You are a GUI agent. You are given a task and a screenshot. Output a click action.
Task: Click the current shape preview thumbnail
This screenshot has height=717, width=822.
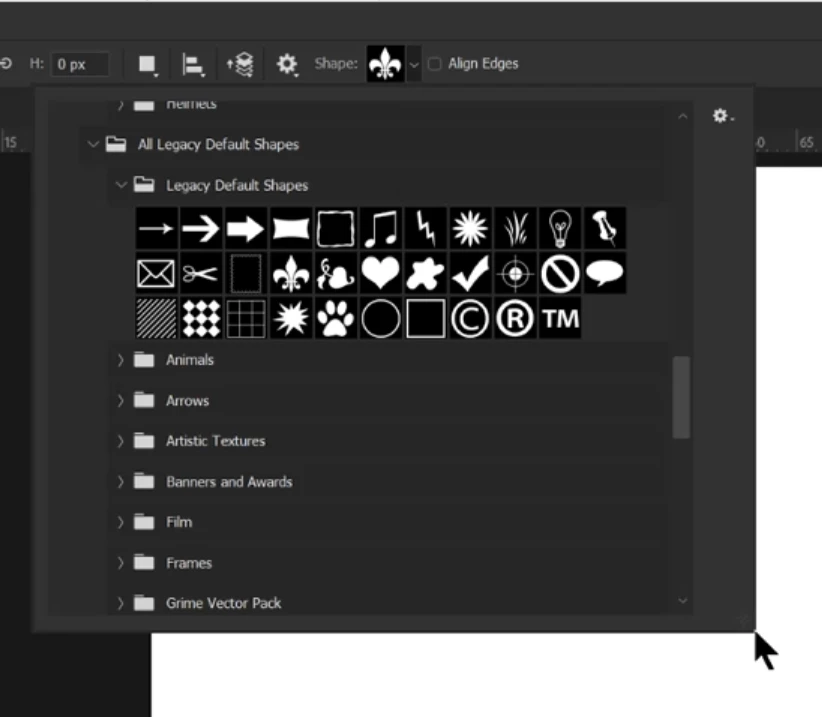pos(386,64)
